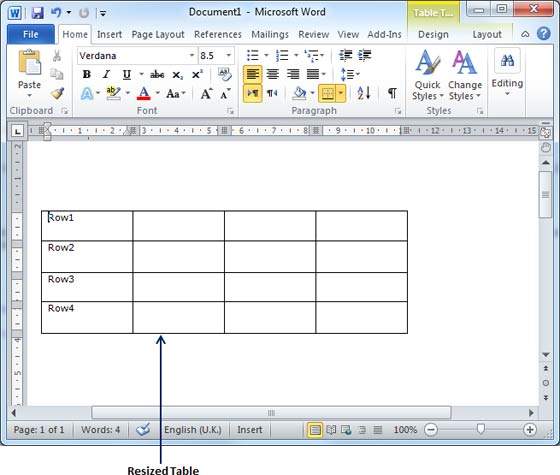Open the Quick Styles gallery dropdown
Image resolution: width=560 pixels, height=475 pixels.
[427, 75]
